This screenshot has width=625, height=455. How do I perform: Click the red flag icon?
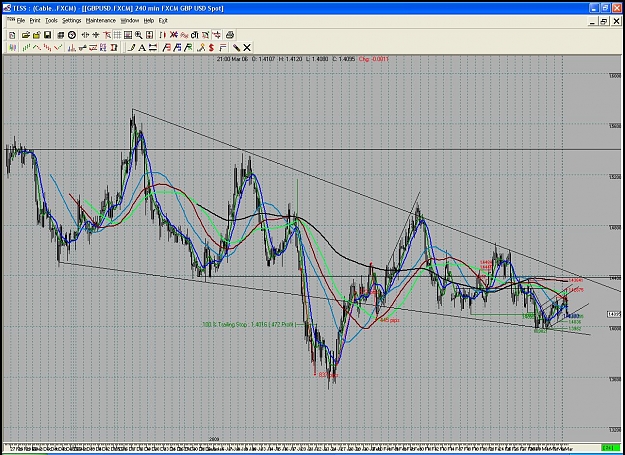167,48
